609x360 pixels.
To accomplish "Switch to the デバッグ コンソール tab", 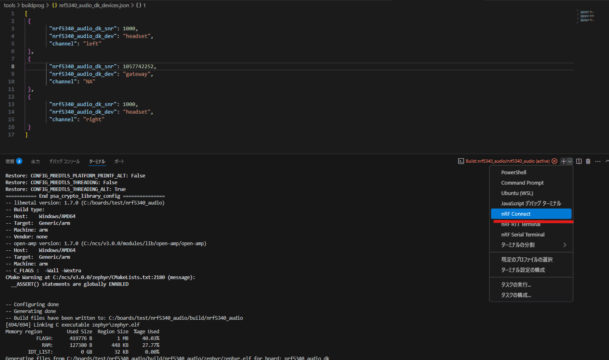I will click(64, 161).
